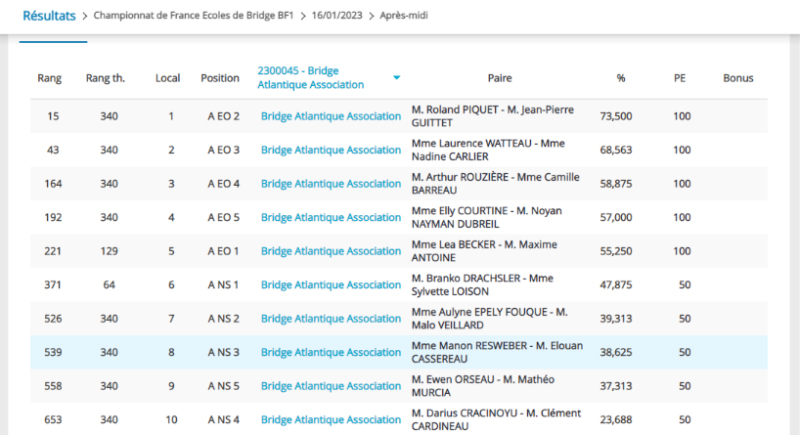Image resolution: width=800 pixels, height=435 pixels.
Task: Sort by the Rang column header
Action: point(49,78)
